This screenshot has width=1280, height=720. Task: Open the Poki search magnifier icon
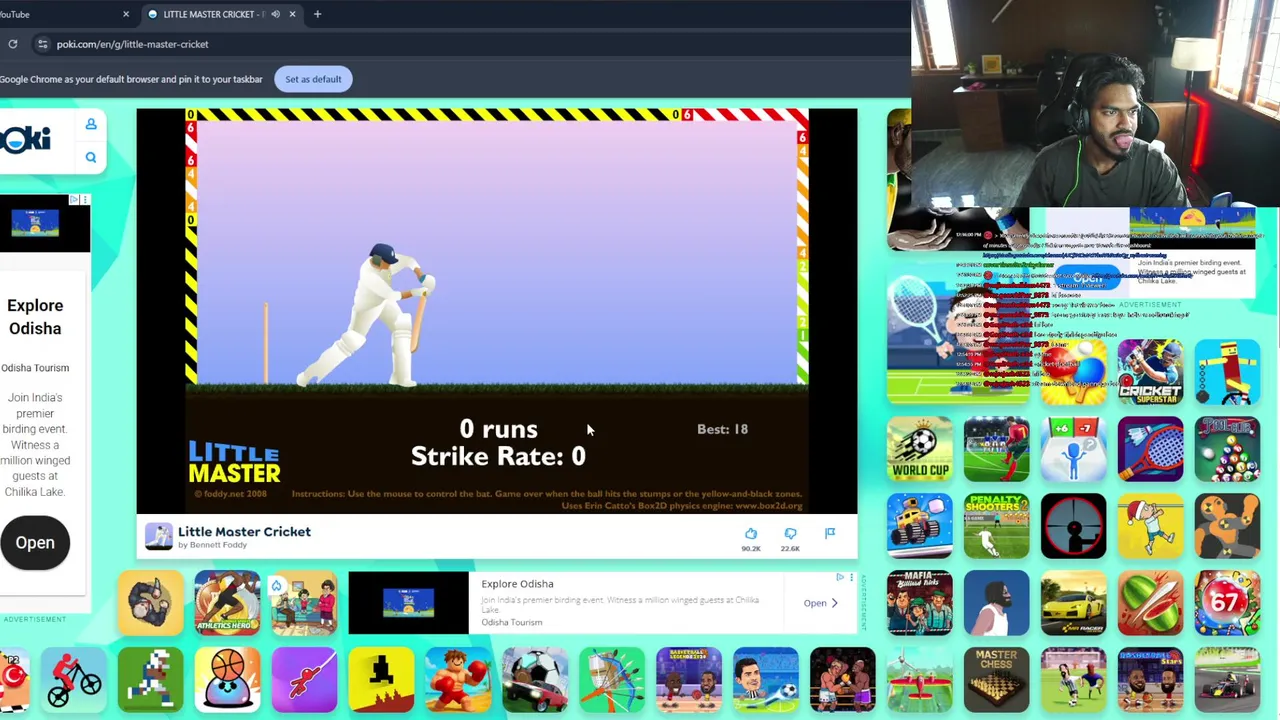91,157
